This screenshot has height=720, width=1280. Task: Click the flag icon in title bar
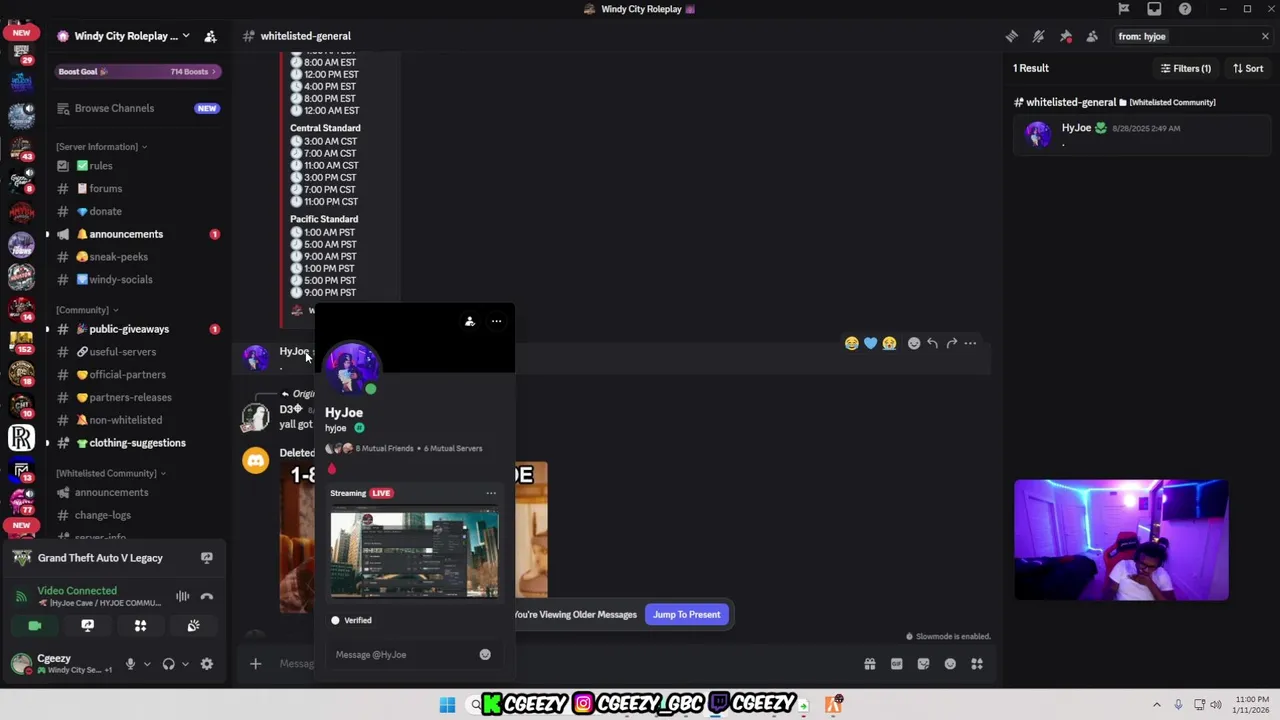pos(1124,9)
